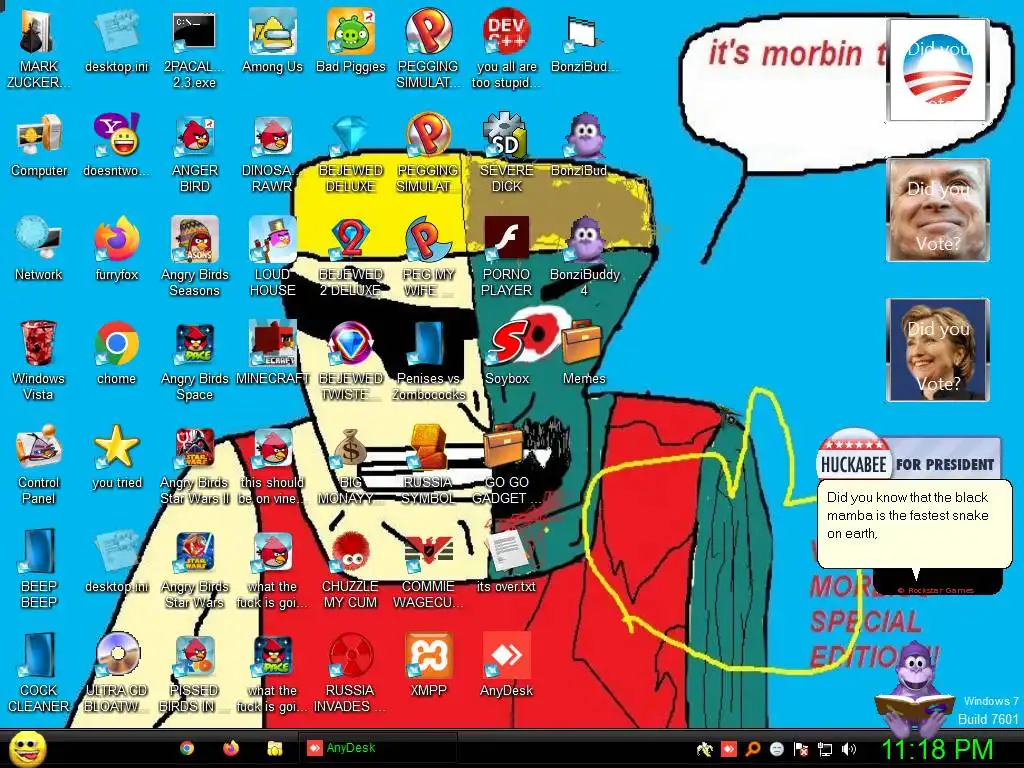Click the black mamba speech bubble

(x=914, y=525)
